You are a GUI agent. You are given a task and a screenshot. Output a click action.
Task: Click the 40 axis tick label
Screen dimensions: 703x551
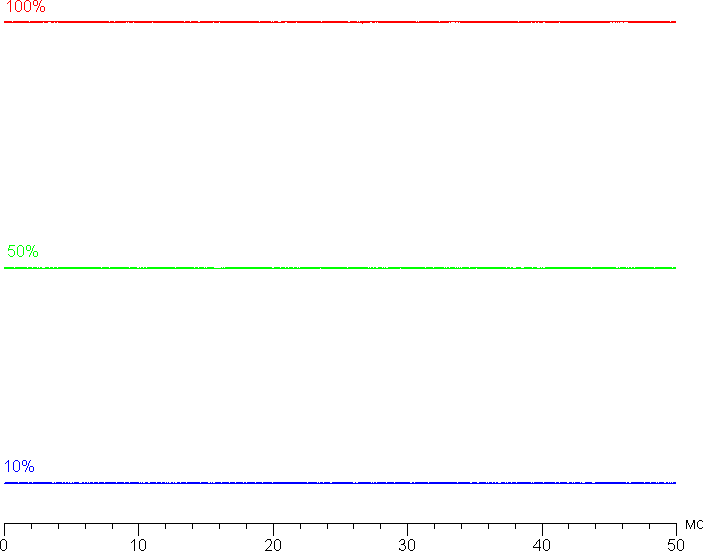(542, 545)
